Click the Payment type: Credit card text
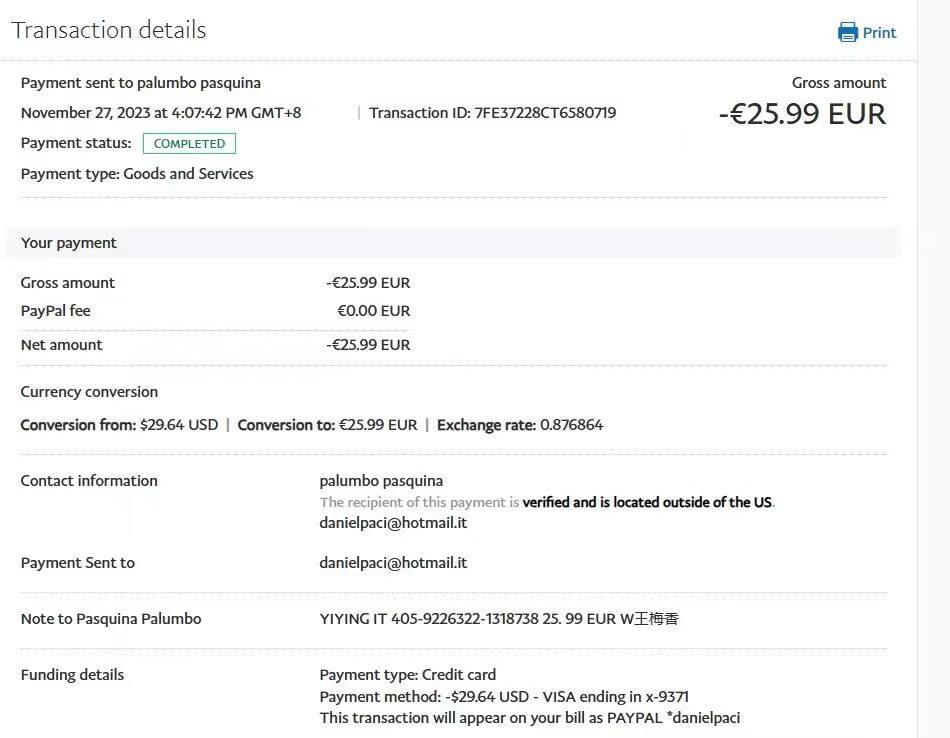 tap(407, 675)
